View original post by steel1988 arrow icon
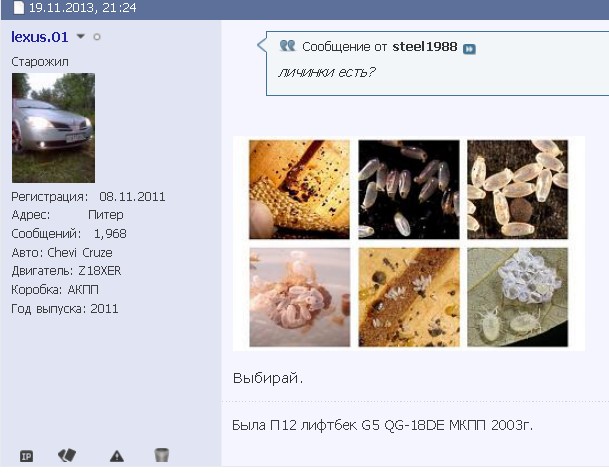Image resolution: width=609 pixels, height=473 pixels. click(x=469, y=49)
